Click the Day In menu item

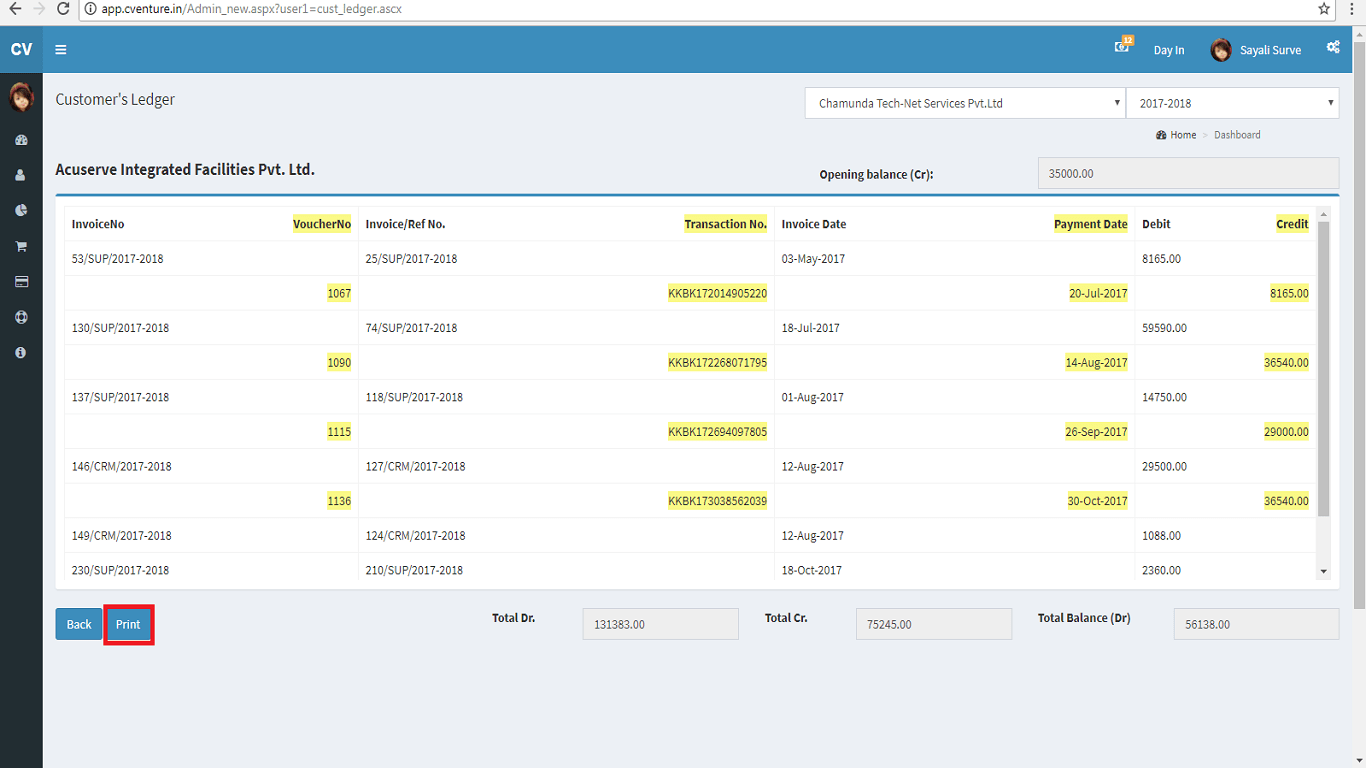[x=1168, y=49]
